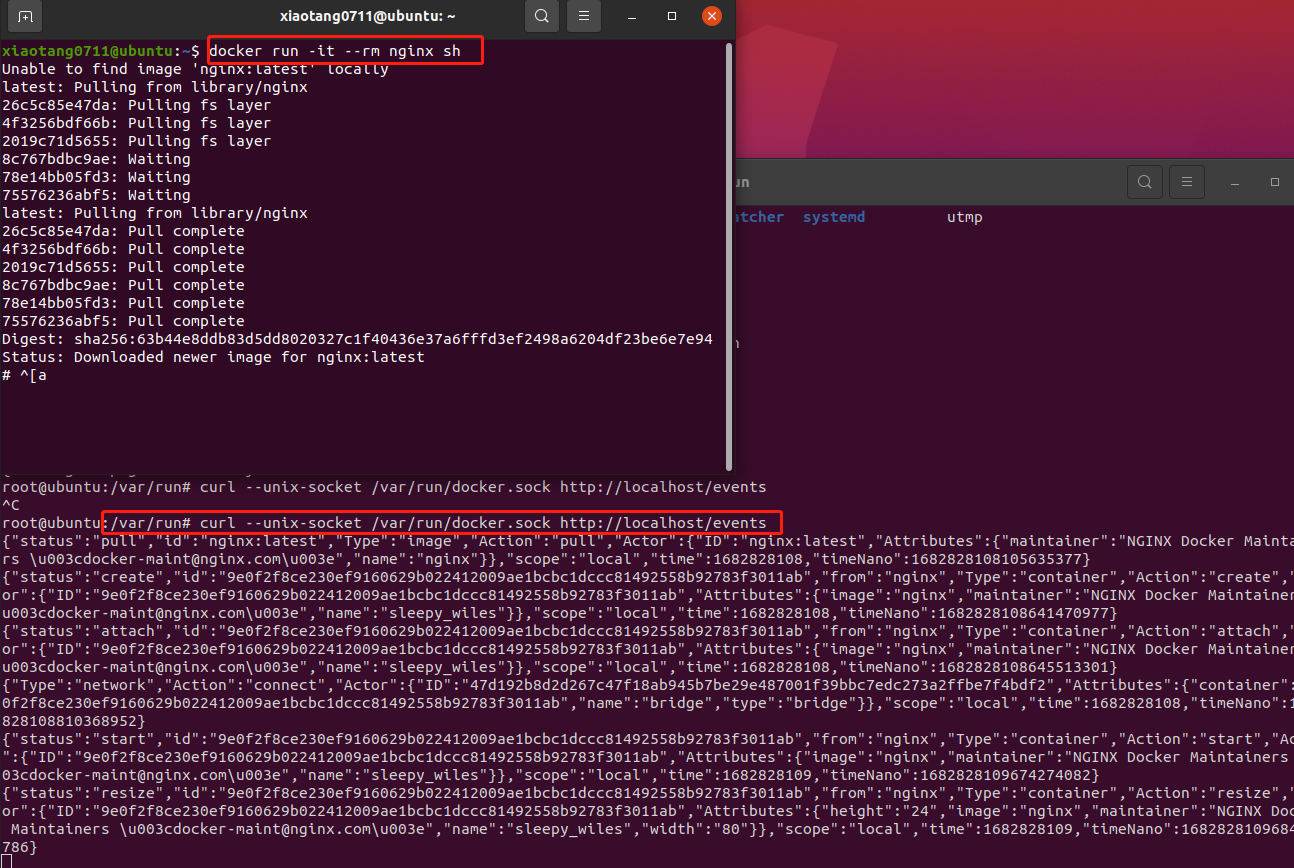Click the 'docker run -it --rm nginx sh' command
The width and height of the screenshot is (1294, 868).
pyautogui.click(x=335, y=51)
